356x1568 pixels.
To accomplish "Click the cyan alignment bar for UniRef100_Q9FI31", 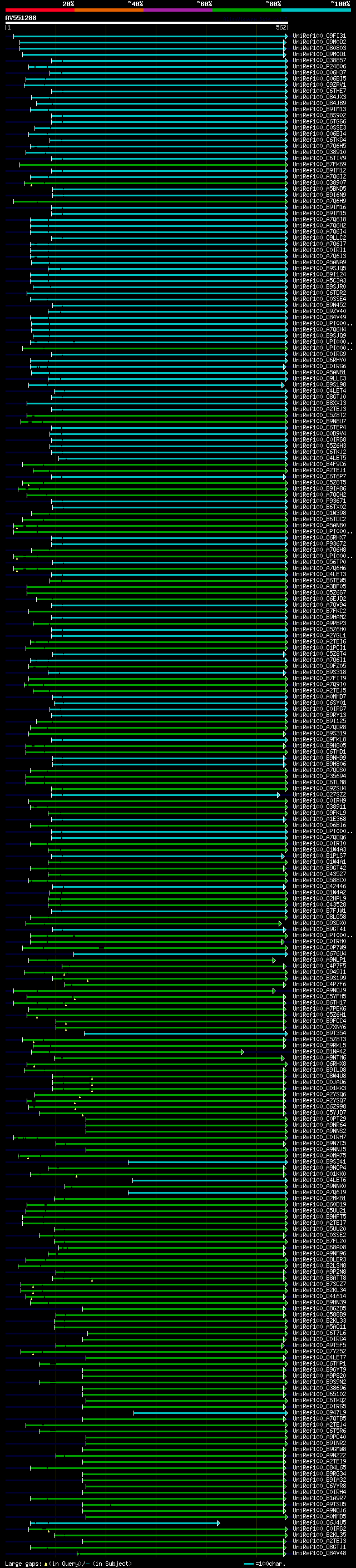I will [x=150, y=36].
